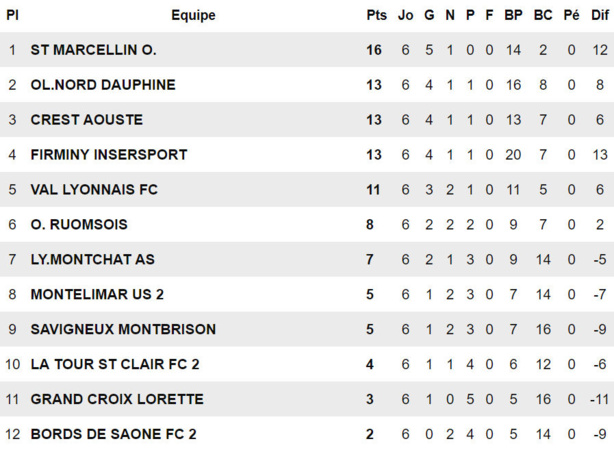Screen dimensions: 614x450
Task: Select SAVIGNEUX MONTBRISON team name
Action: pos(123,329)
